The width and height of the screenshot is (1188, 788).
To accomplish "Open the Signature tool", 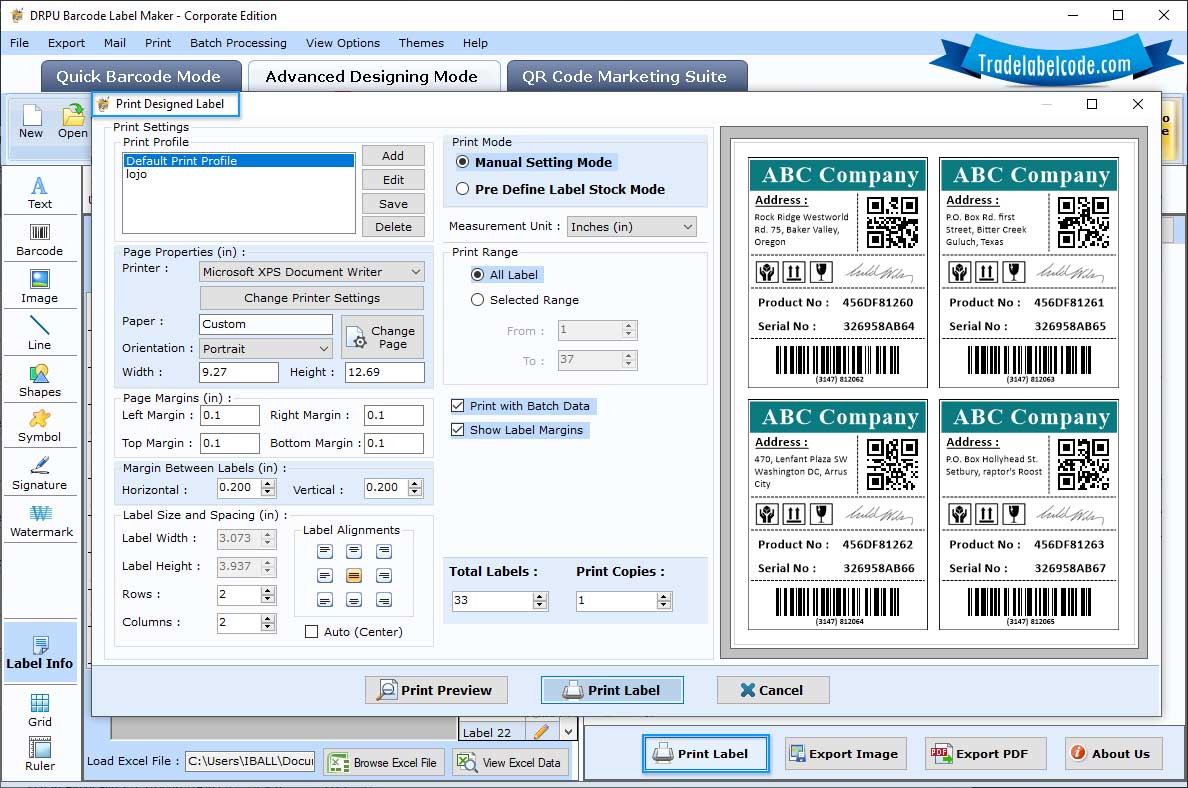I will coord(39,474).
